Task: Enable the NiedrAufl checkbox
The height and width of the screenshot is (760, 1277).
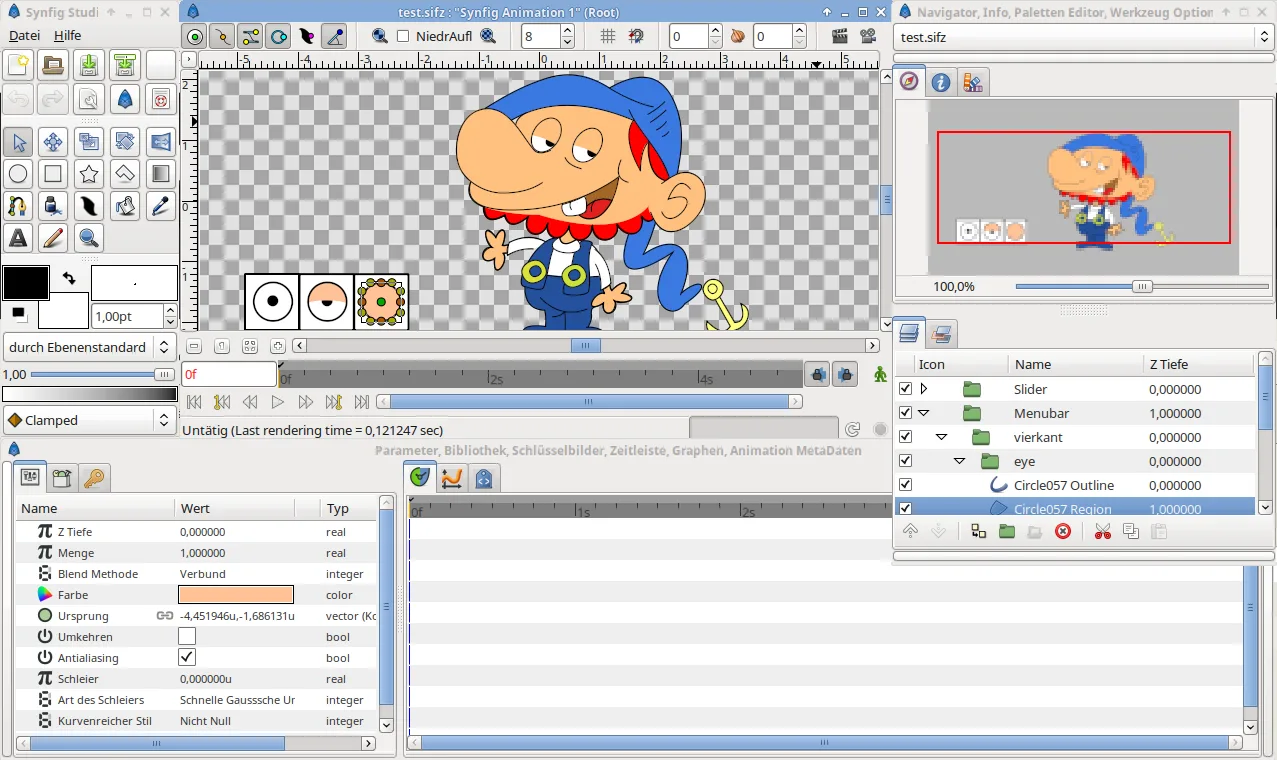Action: tap(403, 36)
